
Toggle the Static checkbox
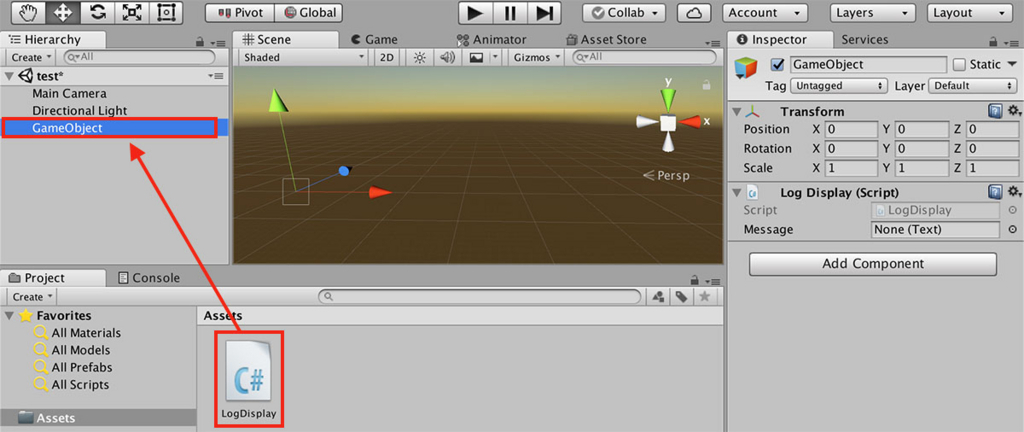(959, 64)
